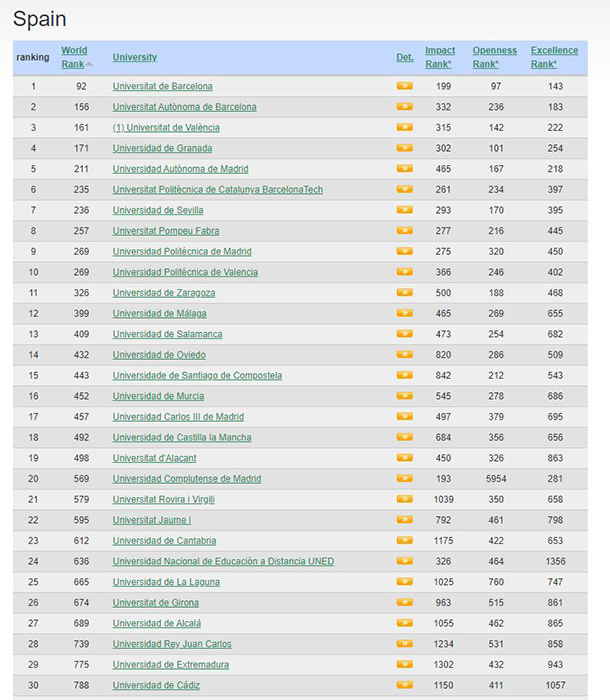
Task: Open Universitat Autònoma de Barcelona link
Action: [184, 107]
